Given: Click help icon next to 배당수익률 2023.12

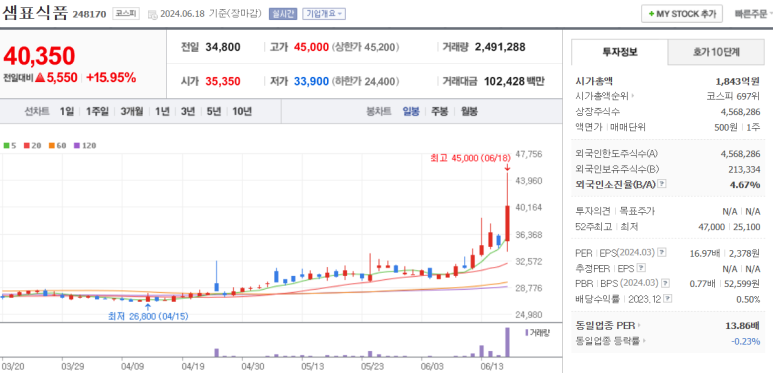Looking at the screenshot, I should click(667, 299).
